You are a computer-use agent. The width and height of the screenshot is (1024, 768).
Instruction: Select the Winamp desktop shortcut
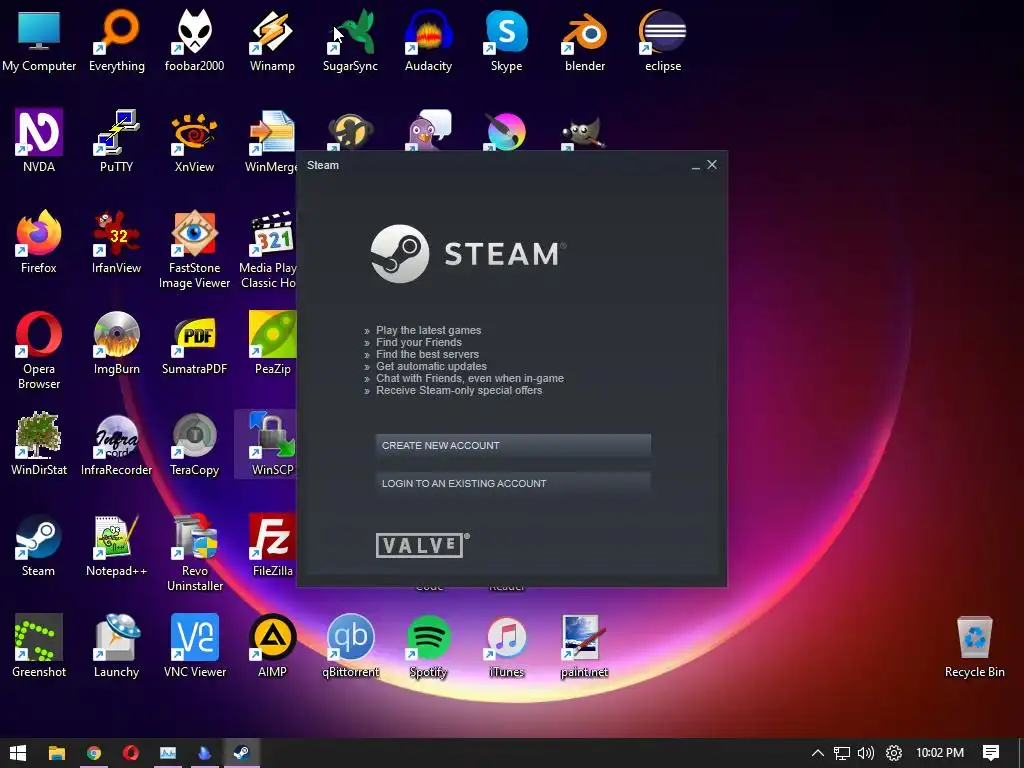pyautogui.click(x=272, y=40)
